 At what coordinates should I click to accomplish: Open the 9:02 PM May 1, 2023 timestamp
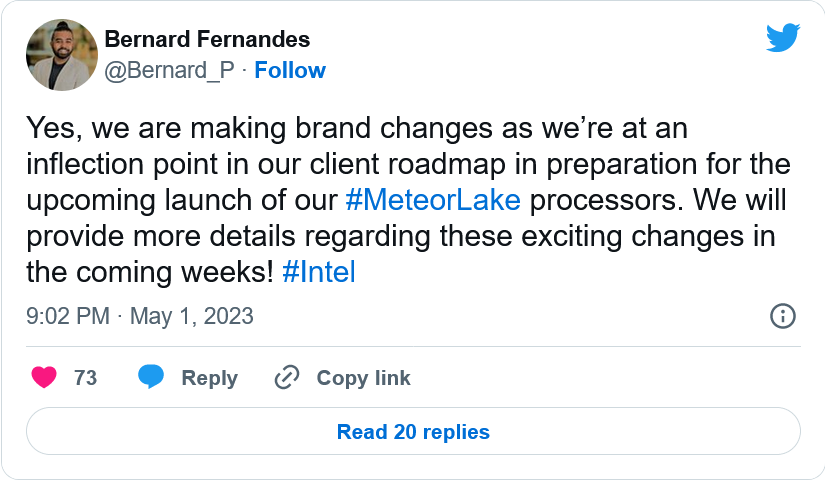point(139,317)
